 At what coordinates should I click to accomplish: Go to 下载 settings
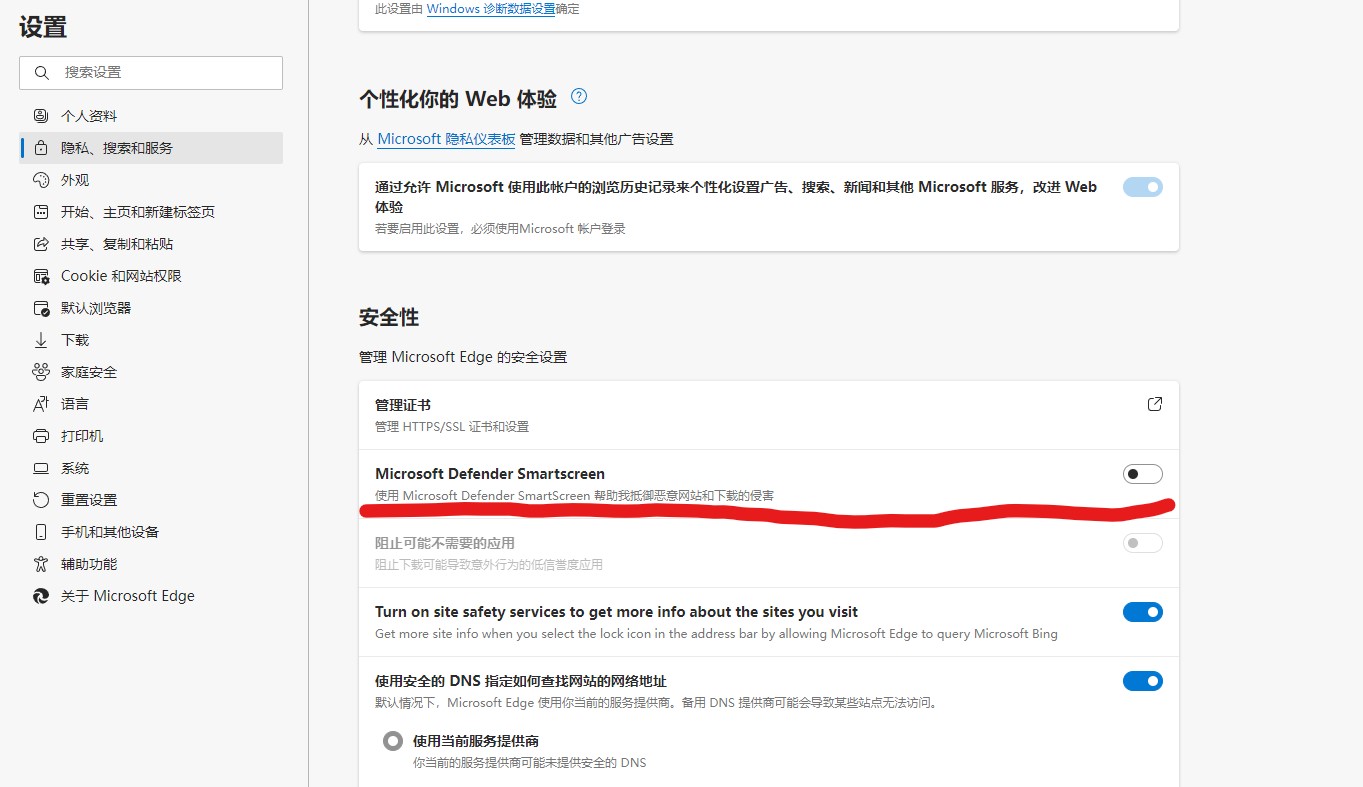point(151,340)
